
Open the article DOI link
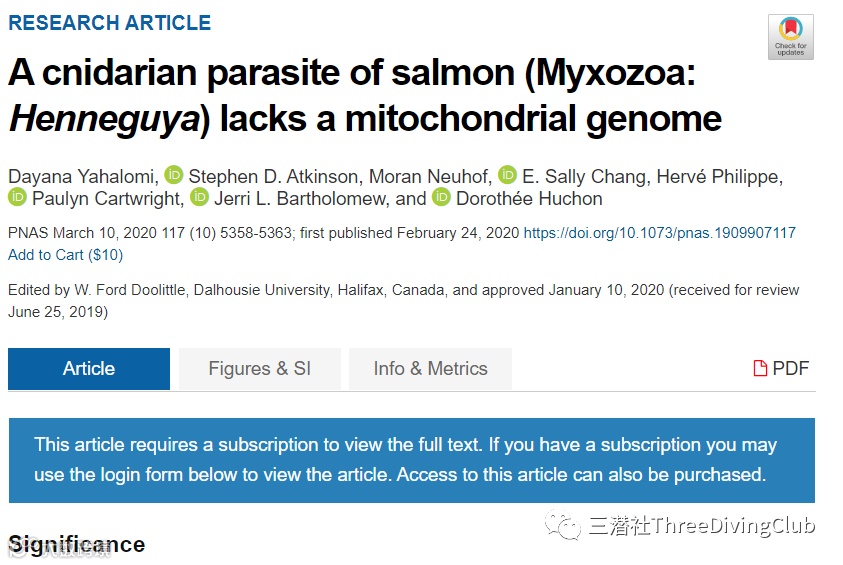pyautogui.click(x=659, y=233)
